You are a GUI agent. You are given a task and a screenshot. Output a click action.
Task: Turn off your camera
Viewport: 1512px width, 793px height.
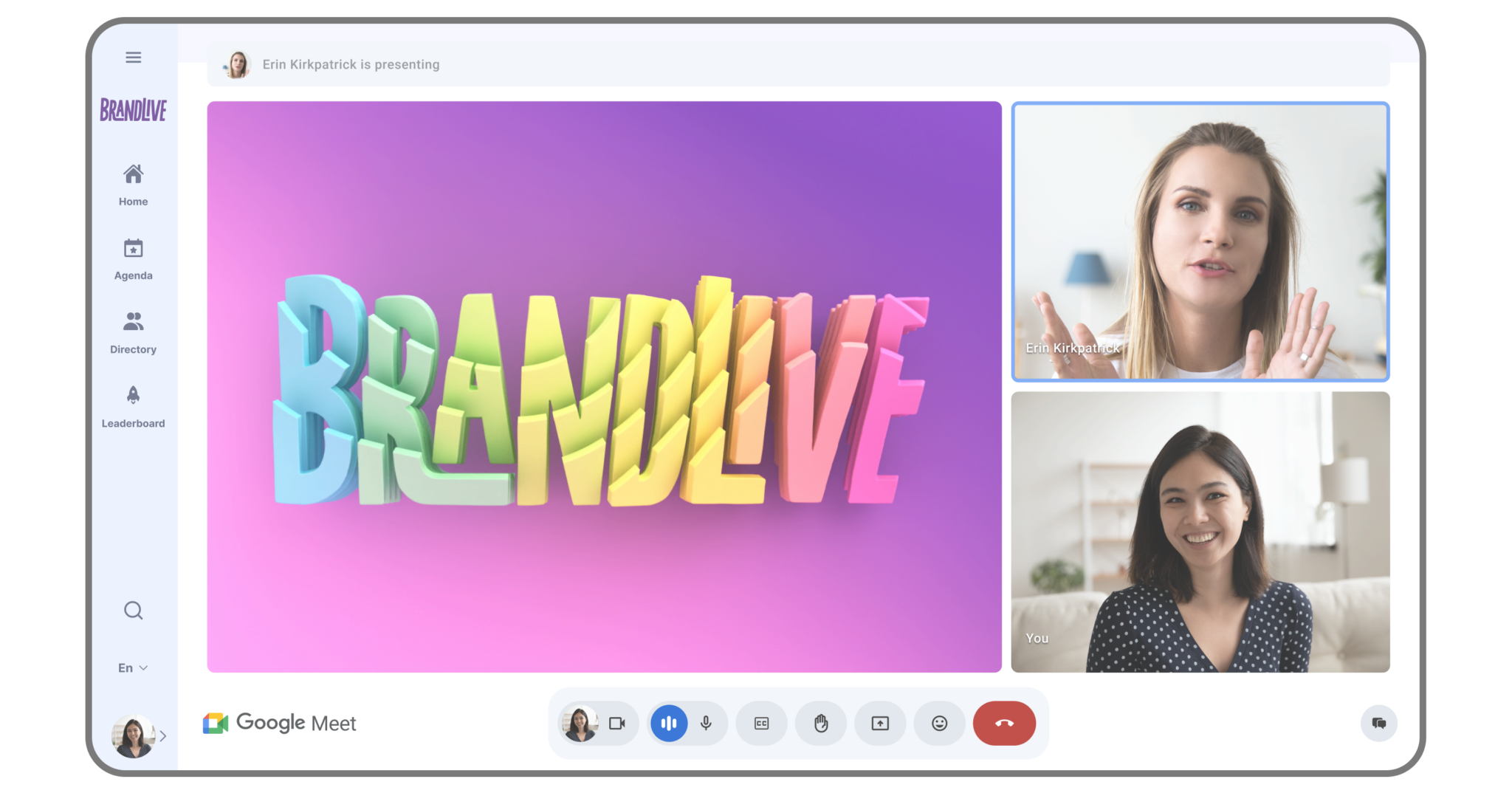pyautogui.click(x=617, y=724)
